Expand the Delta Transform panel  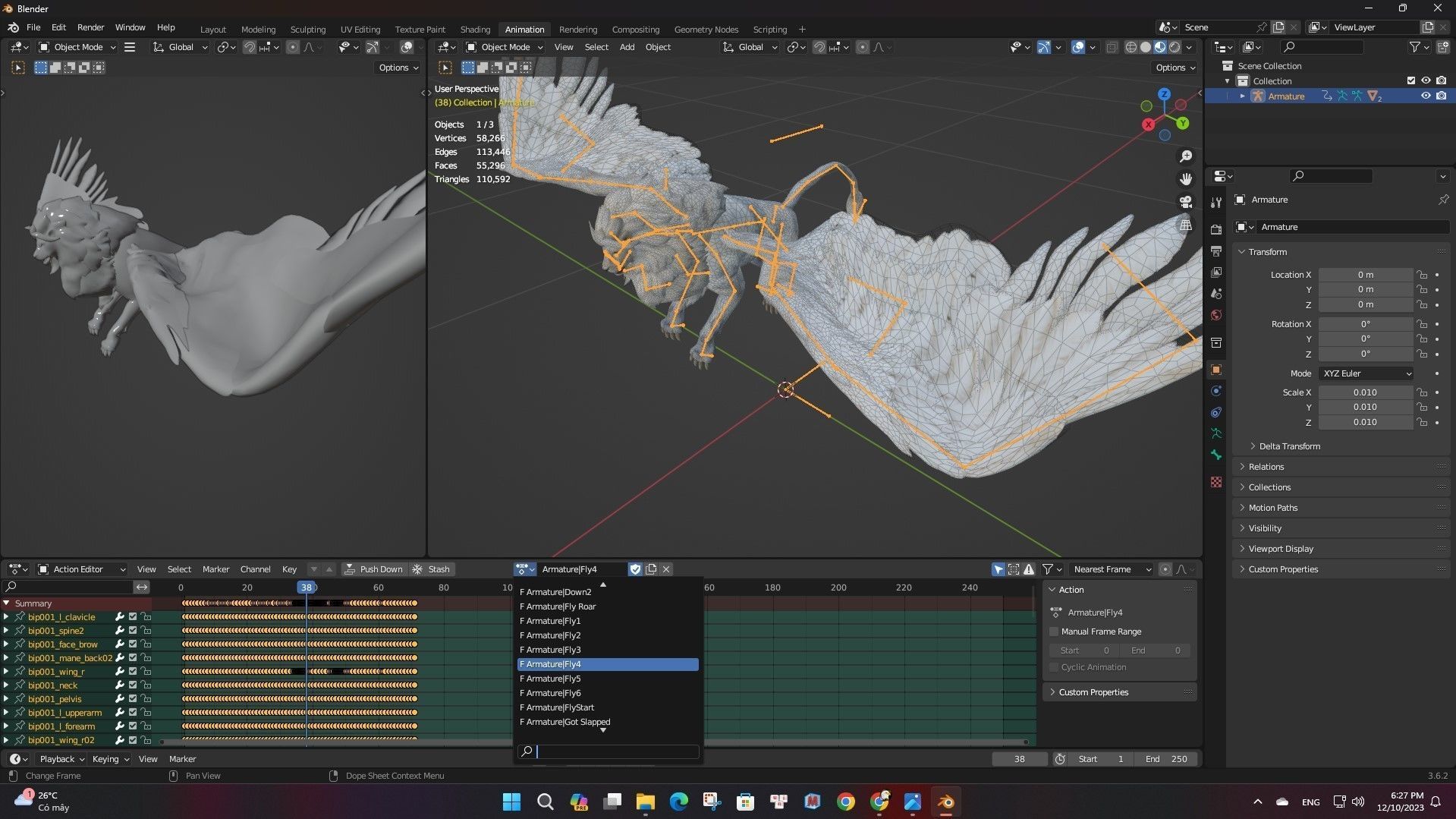tap(1288, 446)
